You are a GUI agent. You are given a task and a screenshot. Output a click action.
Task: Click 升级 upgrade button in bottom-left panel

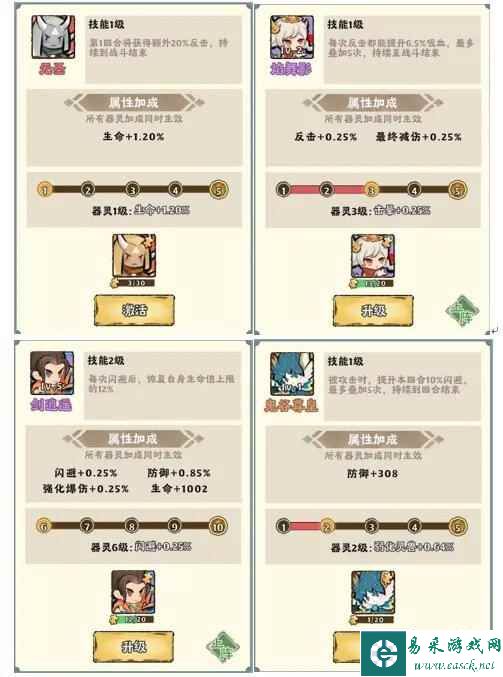coord(133,646)
